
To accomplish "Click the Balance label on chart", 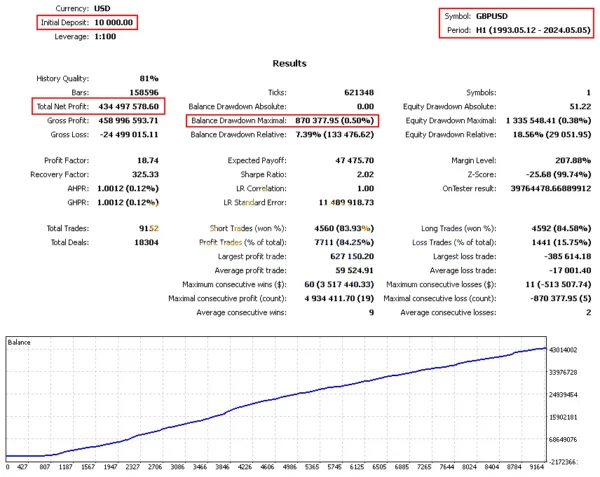I will point(21,342).
